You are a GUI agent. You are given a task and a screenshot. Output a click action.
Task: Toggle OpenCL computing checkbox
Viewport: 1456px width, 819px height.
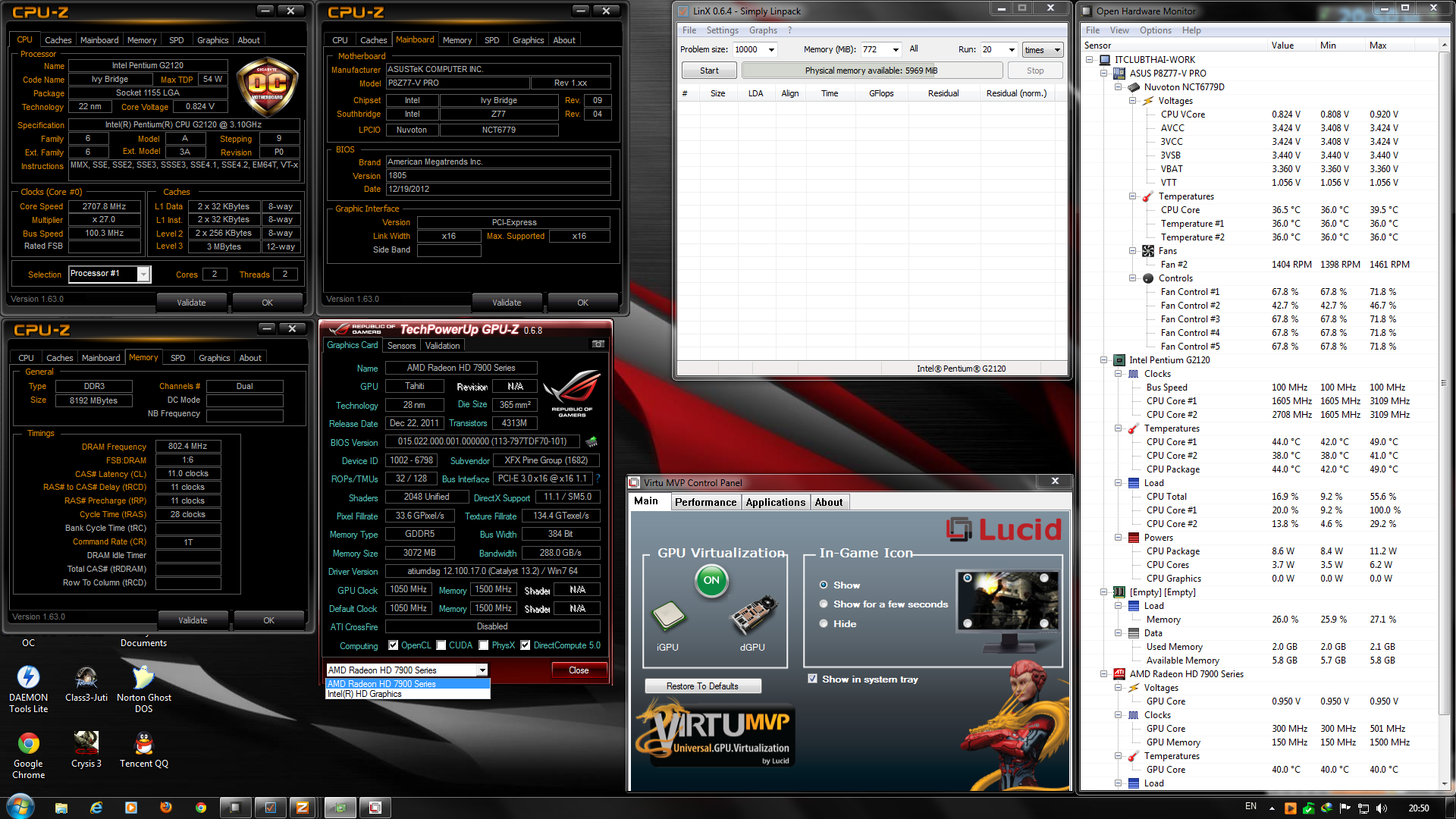tap(393, 645)
